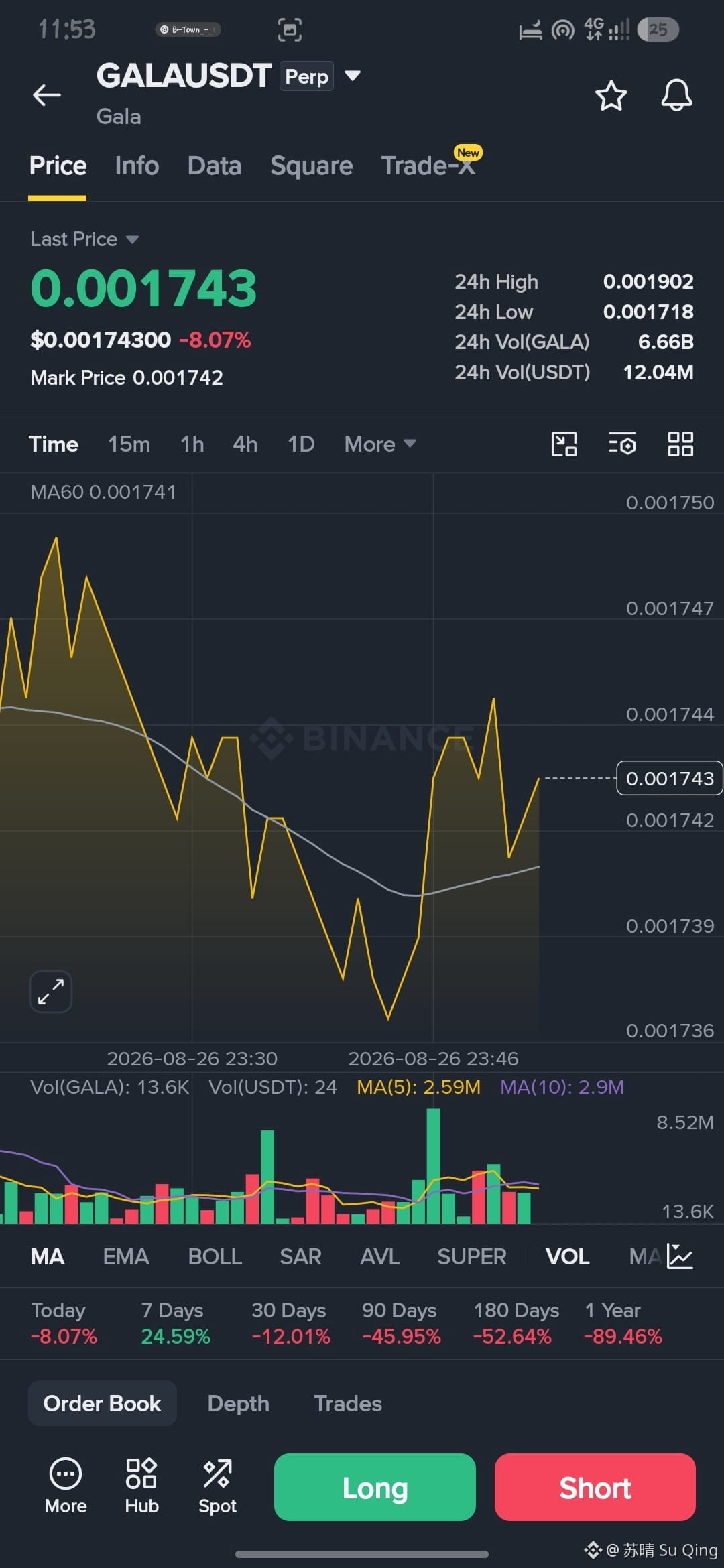This screenshot has width=724, height=1568.
Task: Open the Last Price dropdown
Action: coord(84,239)
